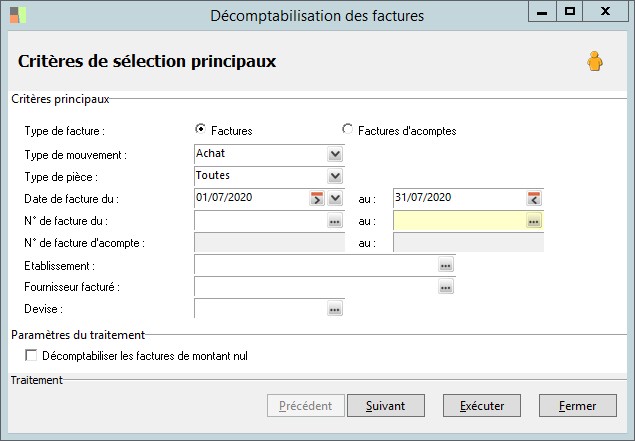
Task: Open calendar picker for invoice start date
Action: [318, 198]
